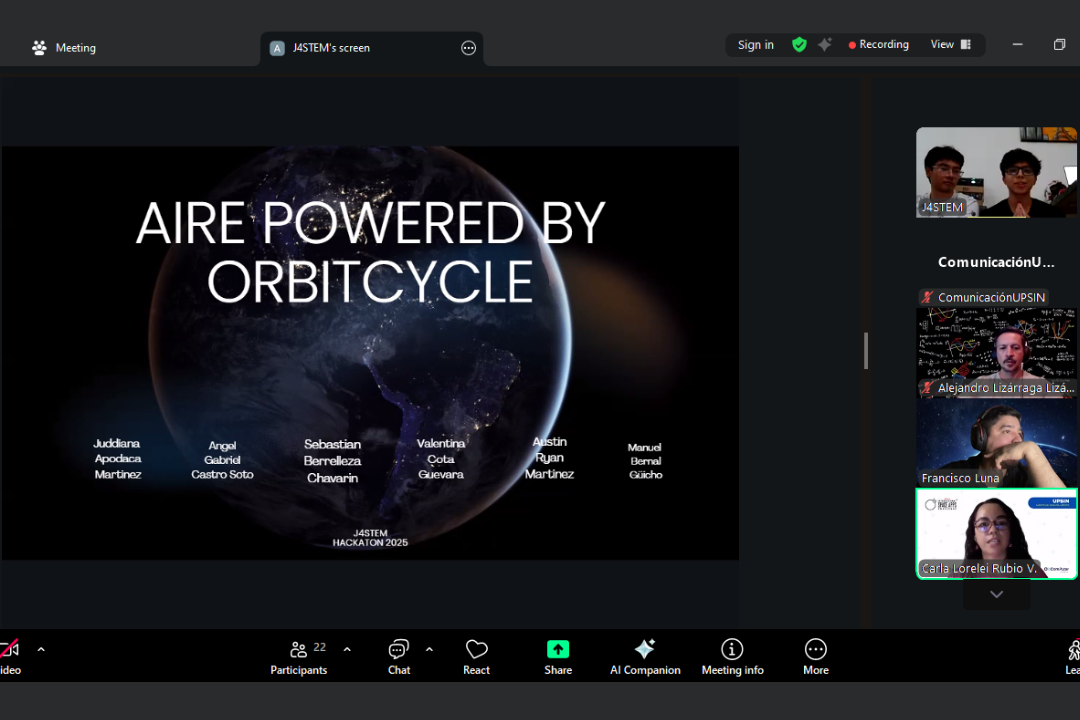Click the green Share screen button
The height and width of the screenshot is (720, 1080).
pos(558,657)
